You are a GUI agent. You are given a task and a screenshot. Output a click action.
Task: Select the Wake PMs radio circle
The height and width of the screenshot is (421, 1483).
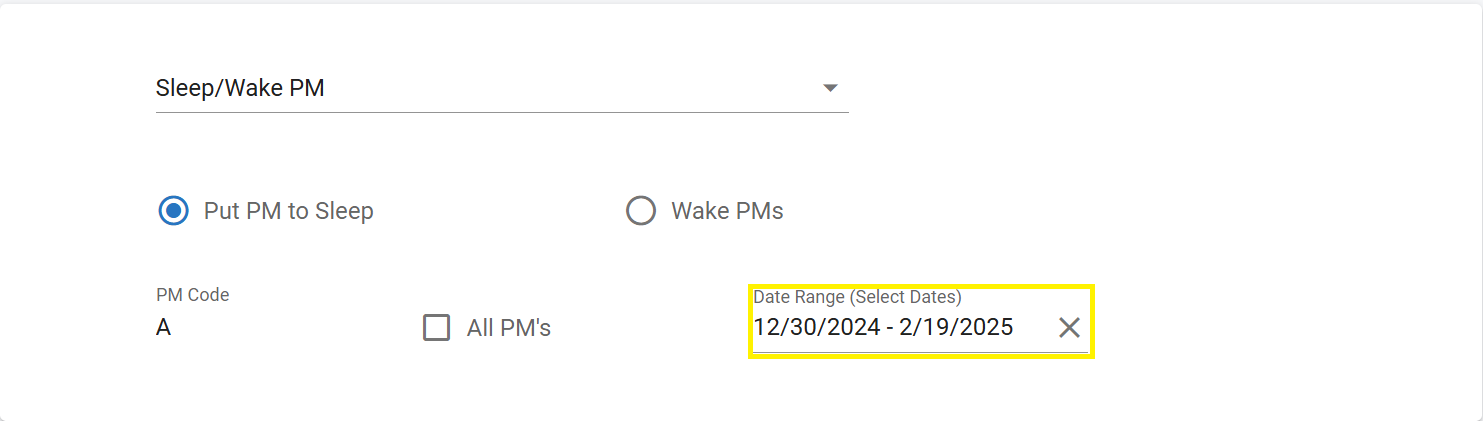coord(640,211)
